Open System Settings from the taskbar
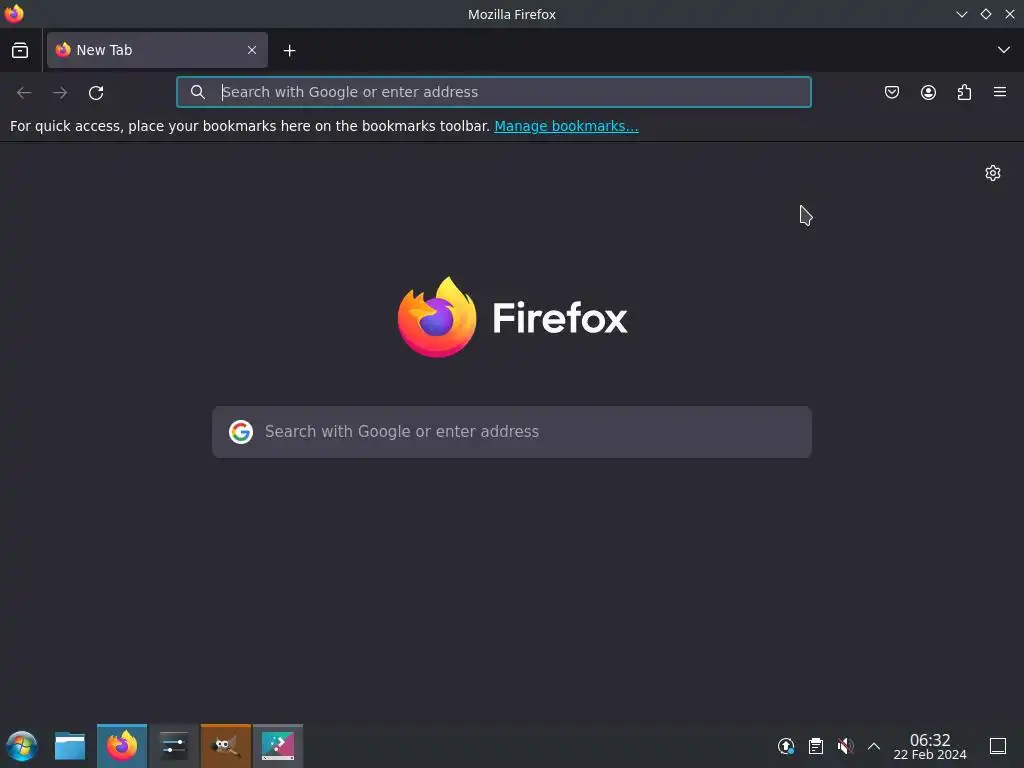The image size is (1024, 768). (x=174, y=746)
